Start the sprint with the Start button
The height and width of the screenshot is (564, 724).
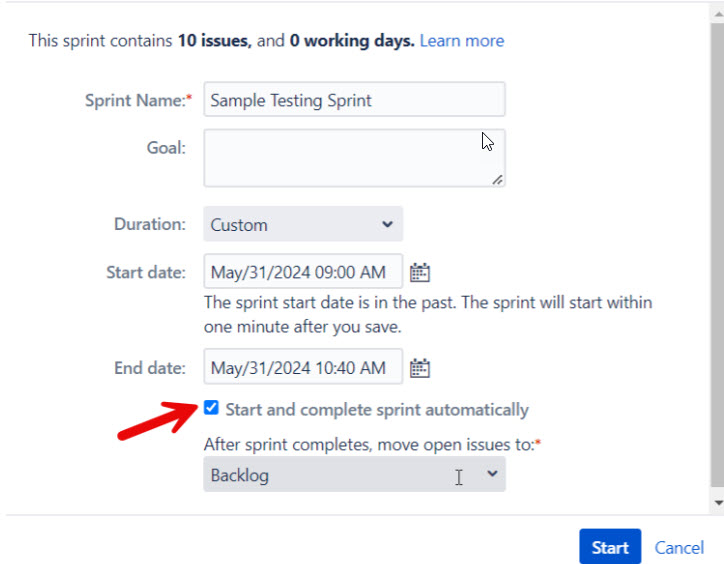pos(610,547)
